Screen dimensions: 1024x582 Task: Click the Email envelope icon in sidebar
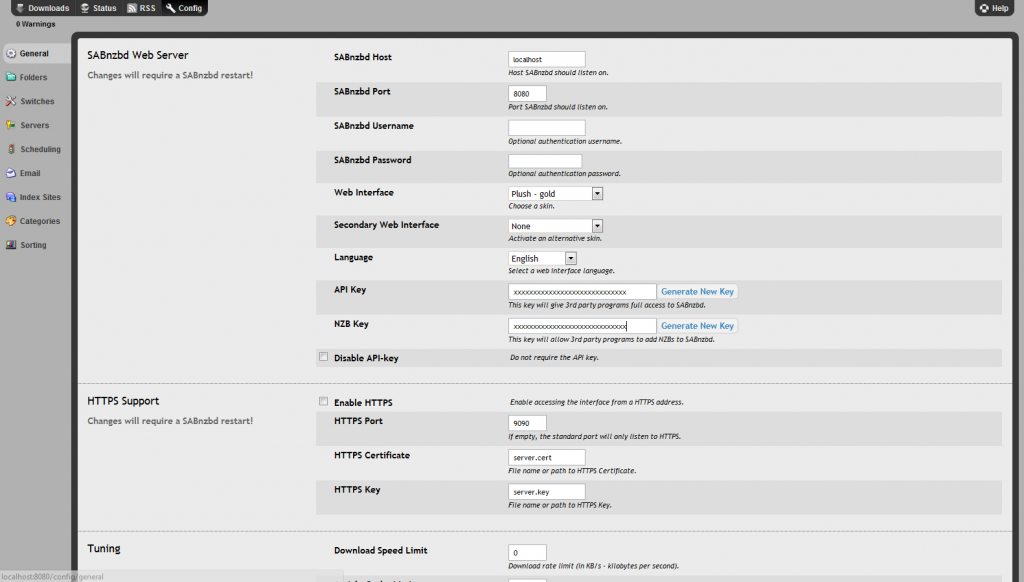pos(11,173)
